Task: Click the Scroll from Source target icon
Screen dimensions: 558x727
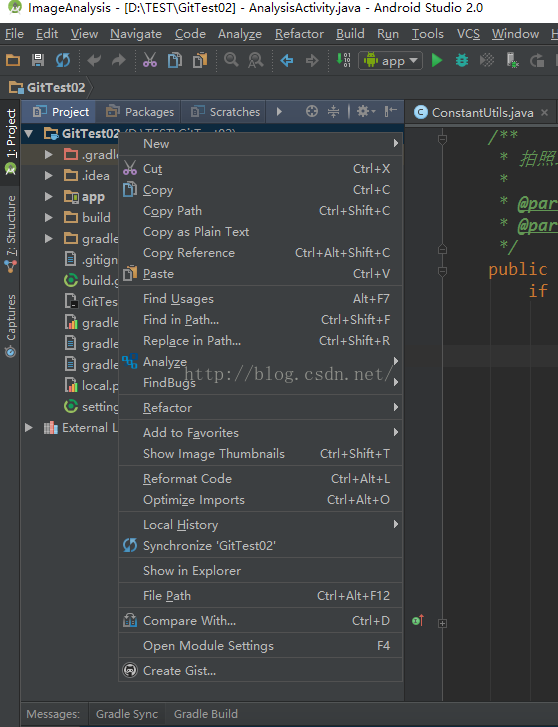Action: (312, 111)
